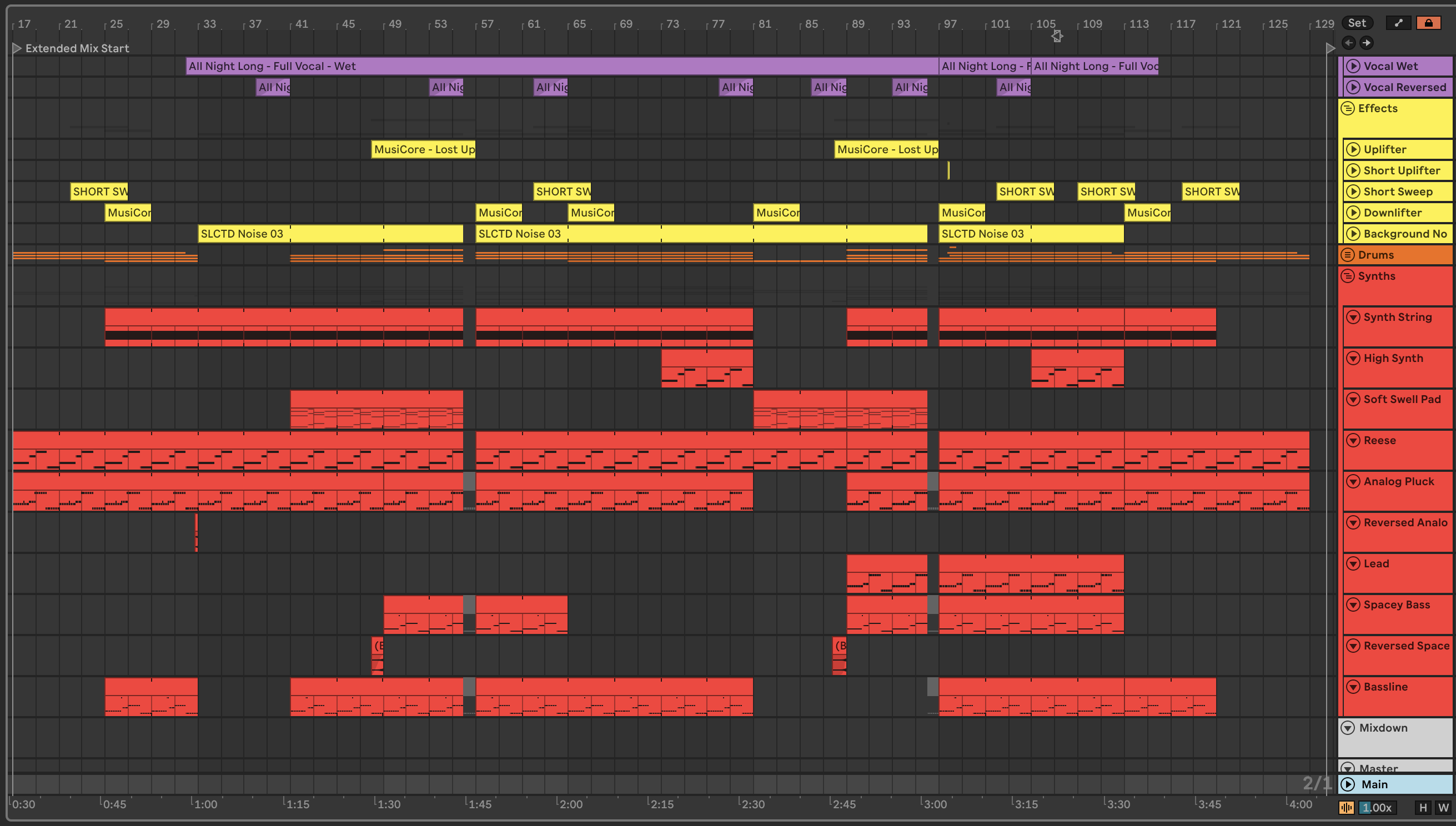Unfold the Main track

[x=1348, y=784]
